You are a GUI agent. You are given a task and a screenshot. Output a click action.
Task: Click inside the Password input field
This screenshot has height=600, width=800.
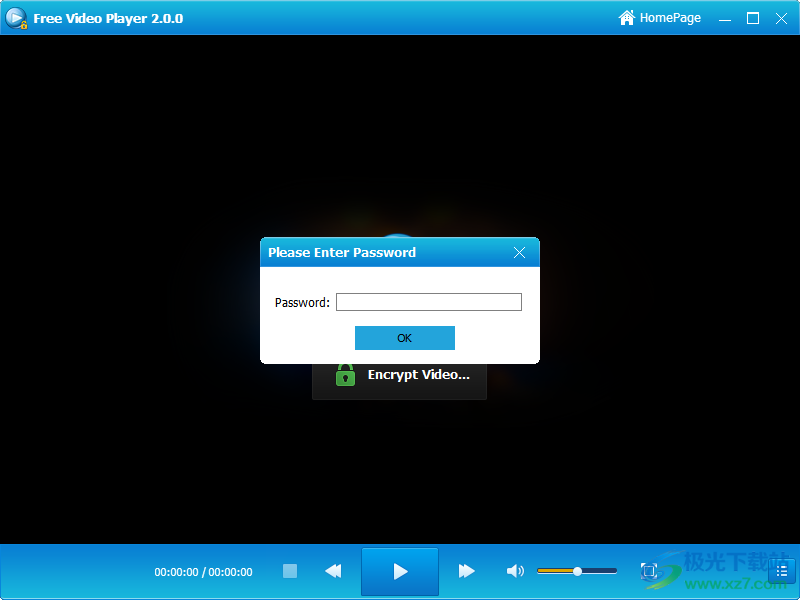pos(428,301)
